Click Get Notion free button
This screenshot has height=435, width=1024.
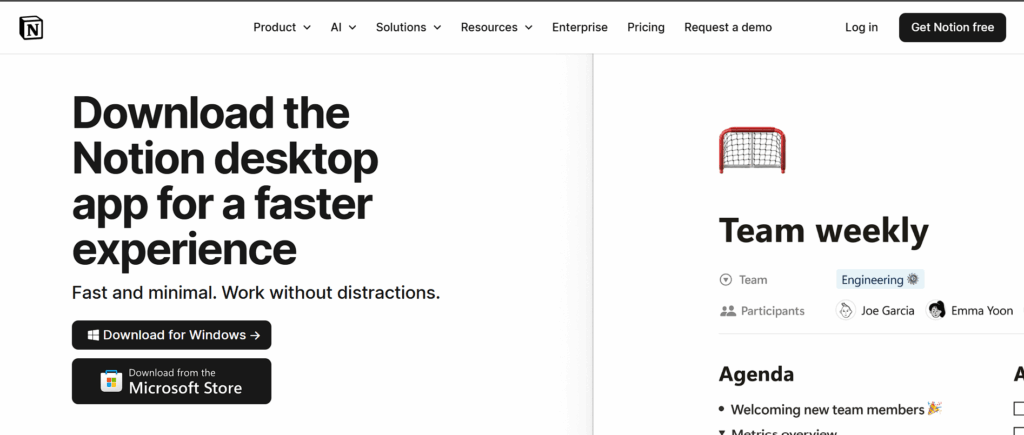coord(952,27)
